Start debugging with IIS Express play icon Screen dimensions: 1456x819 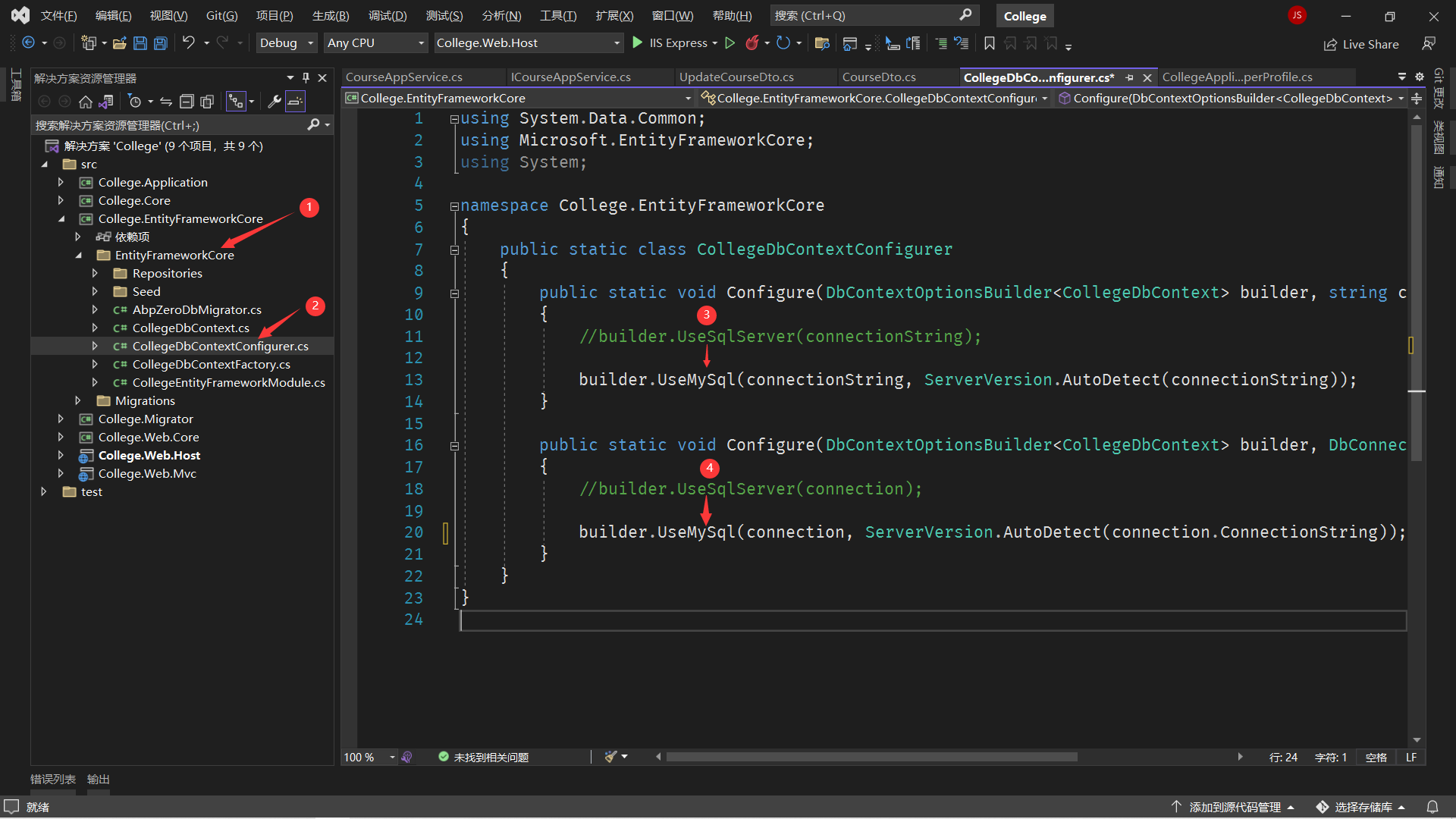[638, 43]
